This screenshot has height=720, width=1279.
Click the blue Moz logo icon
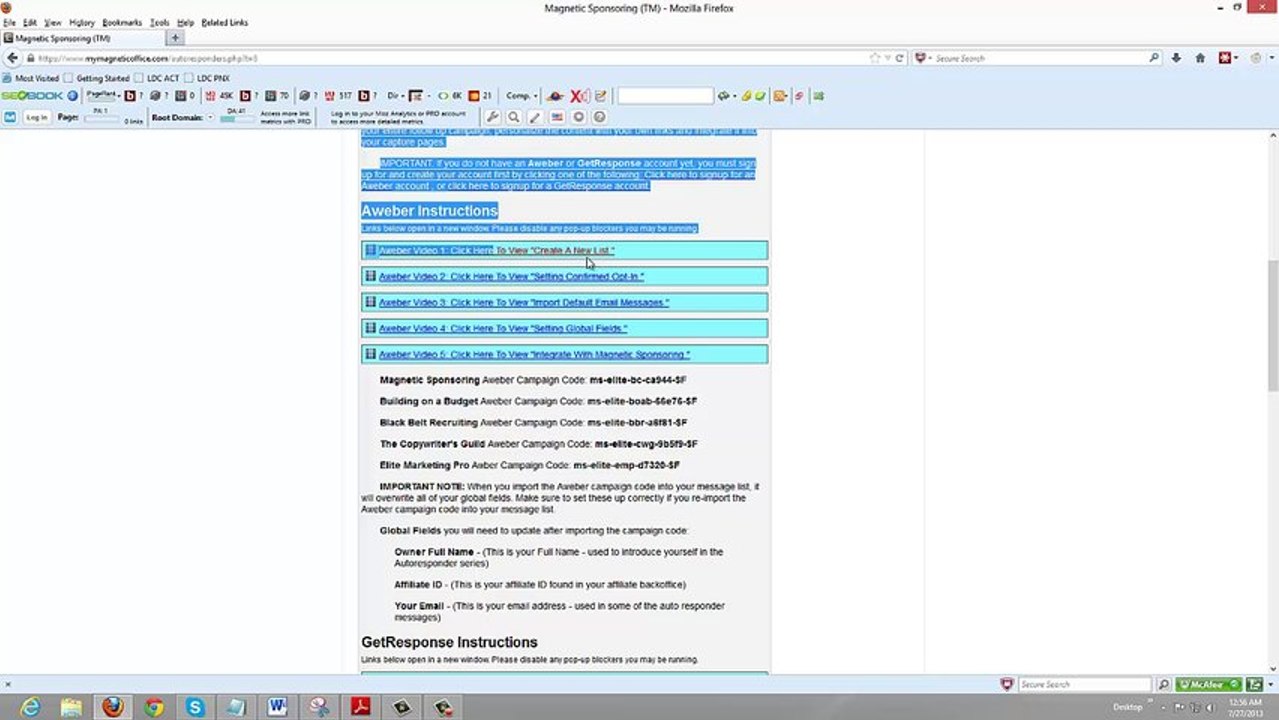coord(10,117)
